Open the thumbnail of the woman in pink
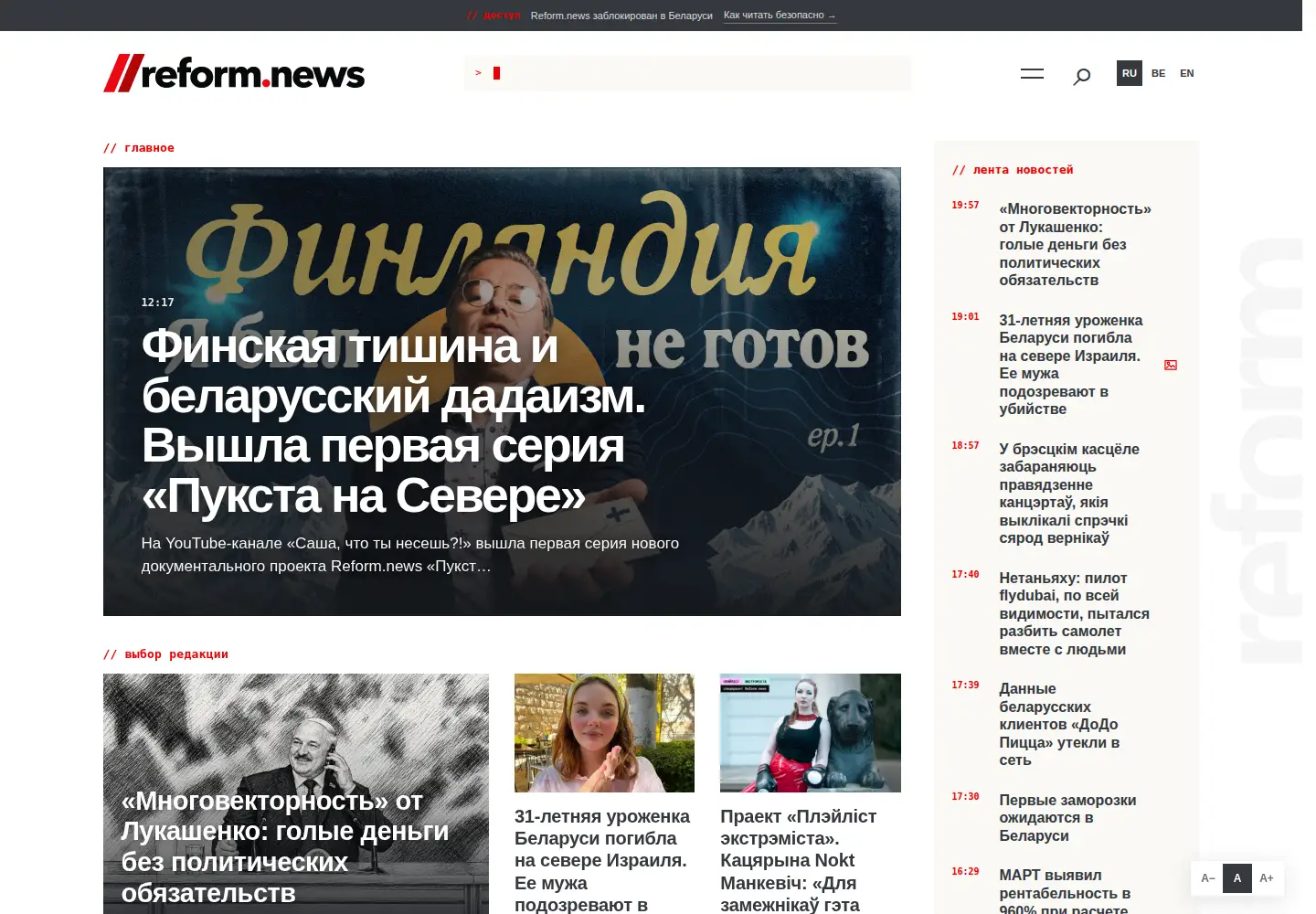1316x914 pixels. [604, 733]
